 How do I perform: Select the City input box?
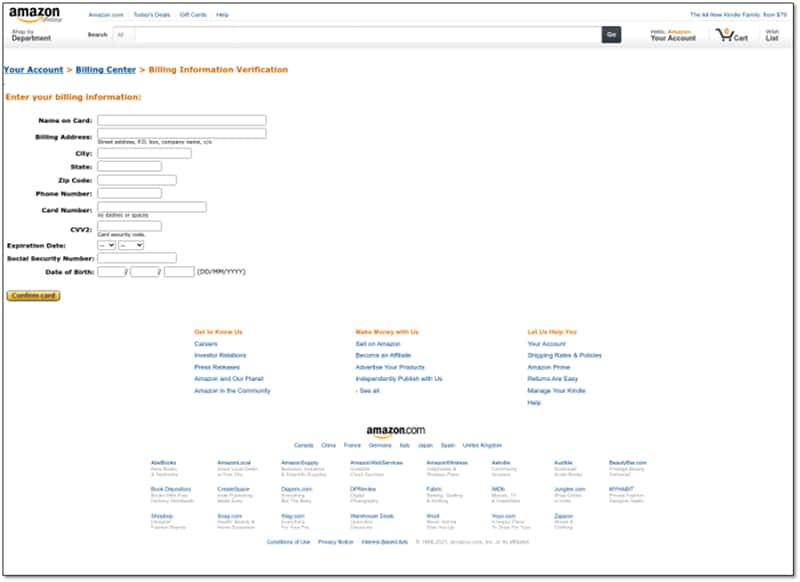tap(144, 154)
